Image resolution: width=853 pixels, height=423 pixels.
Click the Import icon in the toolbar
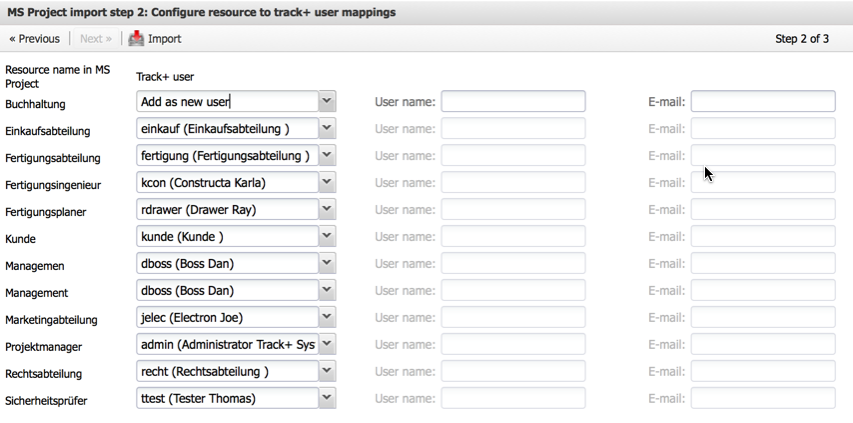[x=136, y=39]
